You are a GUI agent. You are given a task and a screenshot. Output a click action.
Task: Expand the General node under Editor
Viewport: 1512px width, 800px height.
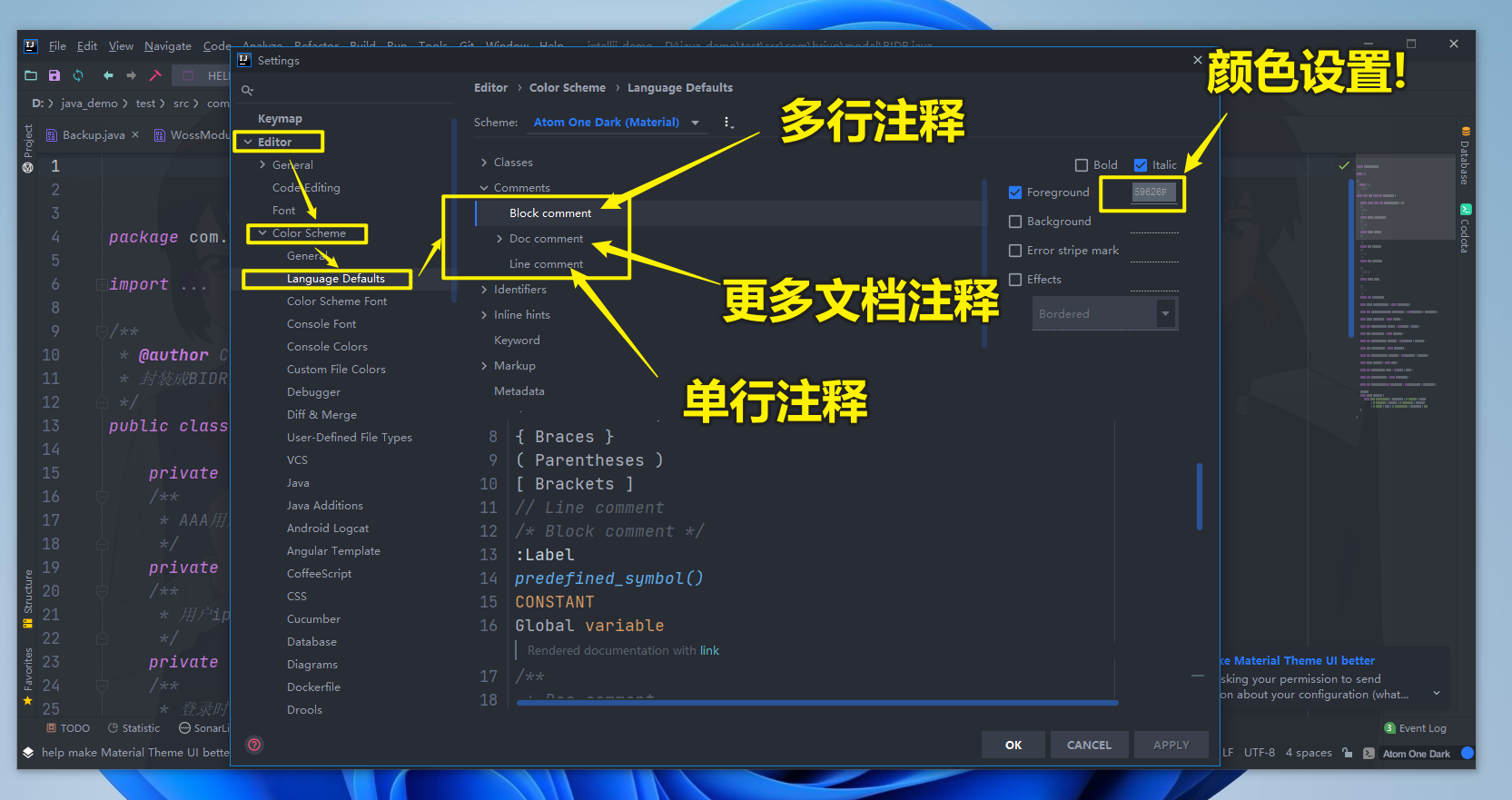262,165
